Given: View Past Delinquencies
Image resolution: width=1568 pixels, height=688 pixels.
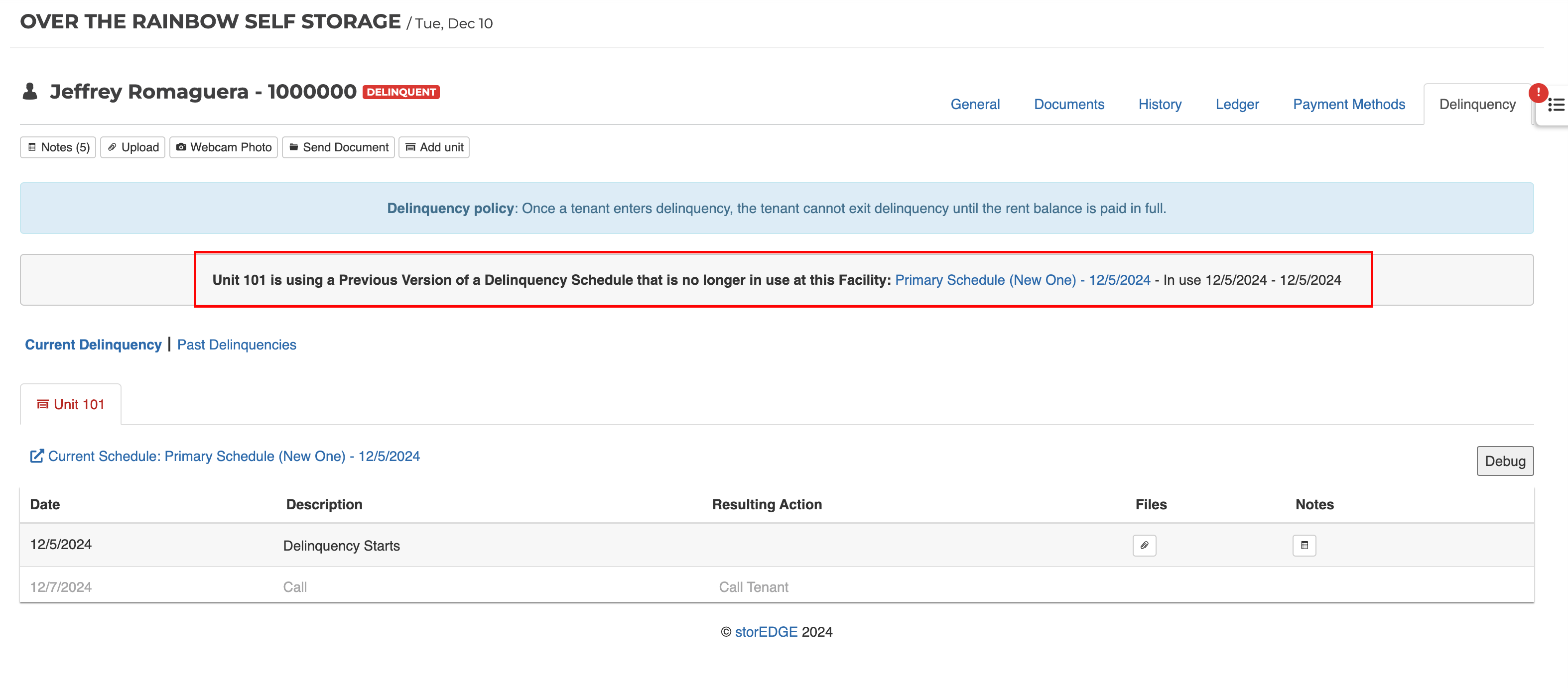Looking at the screenshot, I should (237, 345).
